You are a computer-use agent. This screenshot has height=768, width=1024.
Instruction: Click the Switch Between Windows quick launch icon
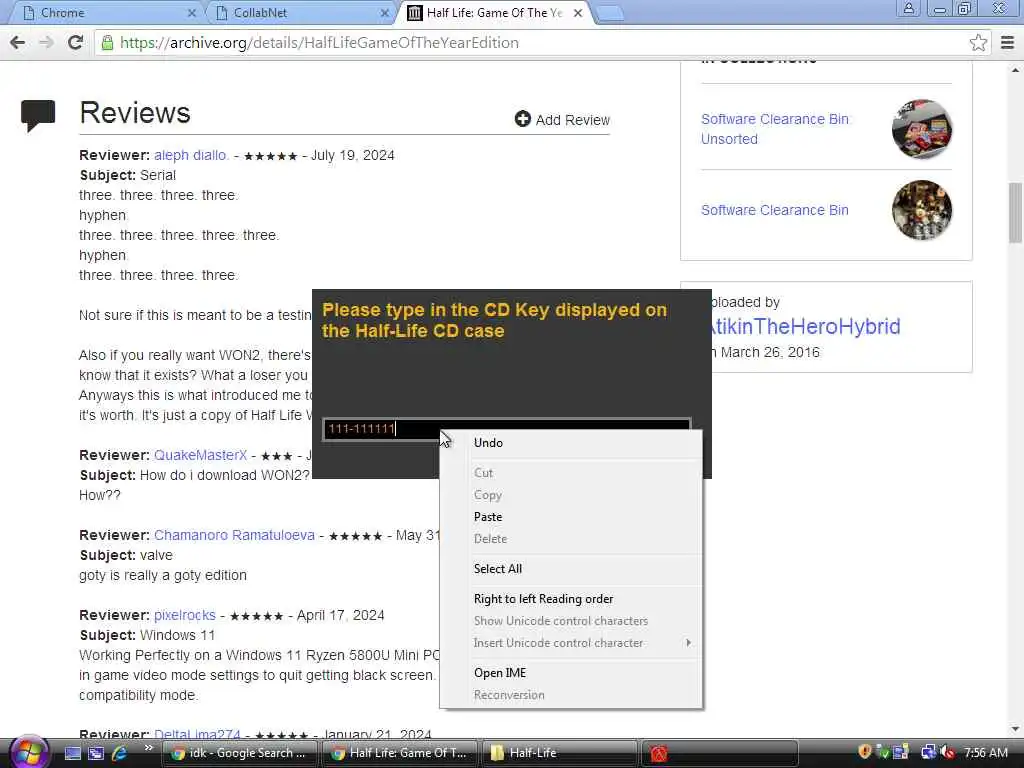coord(96,753)
